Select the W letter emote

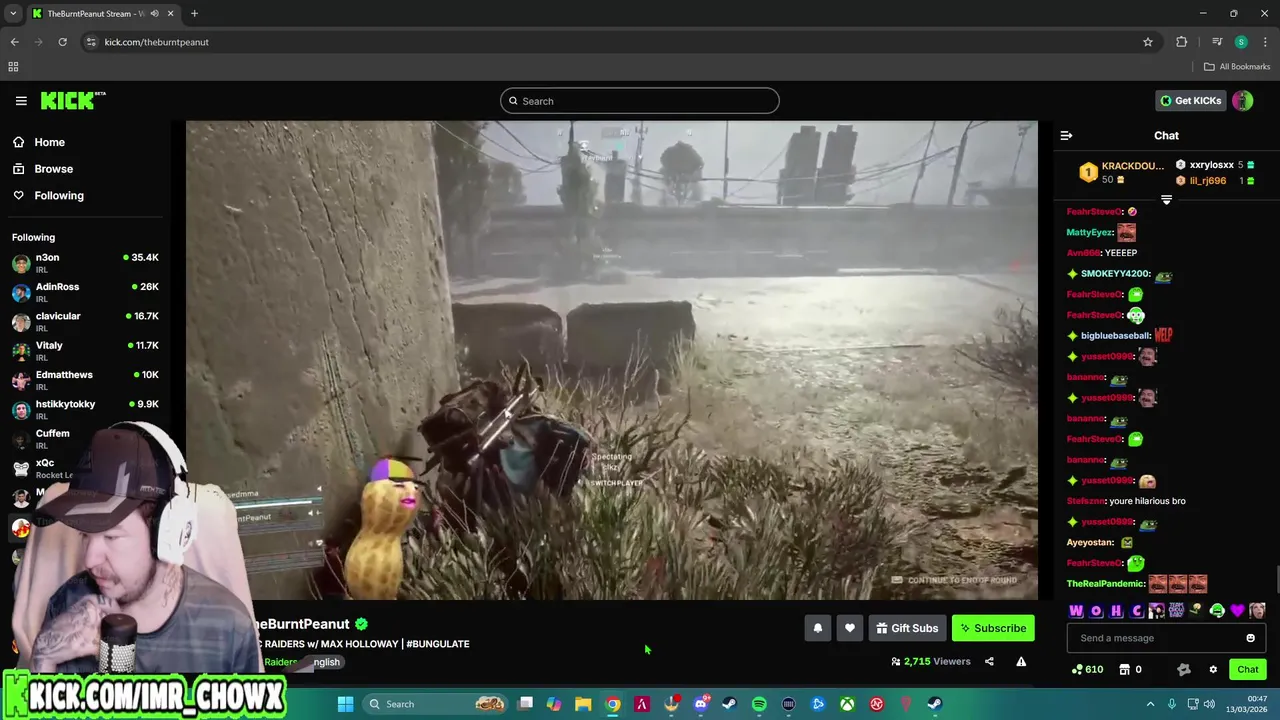1076,610
